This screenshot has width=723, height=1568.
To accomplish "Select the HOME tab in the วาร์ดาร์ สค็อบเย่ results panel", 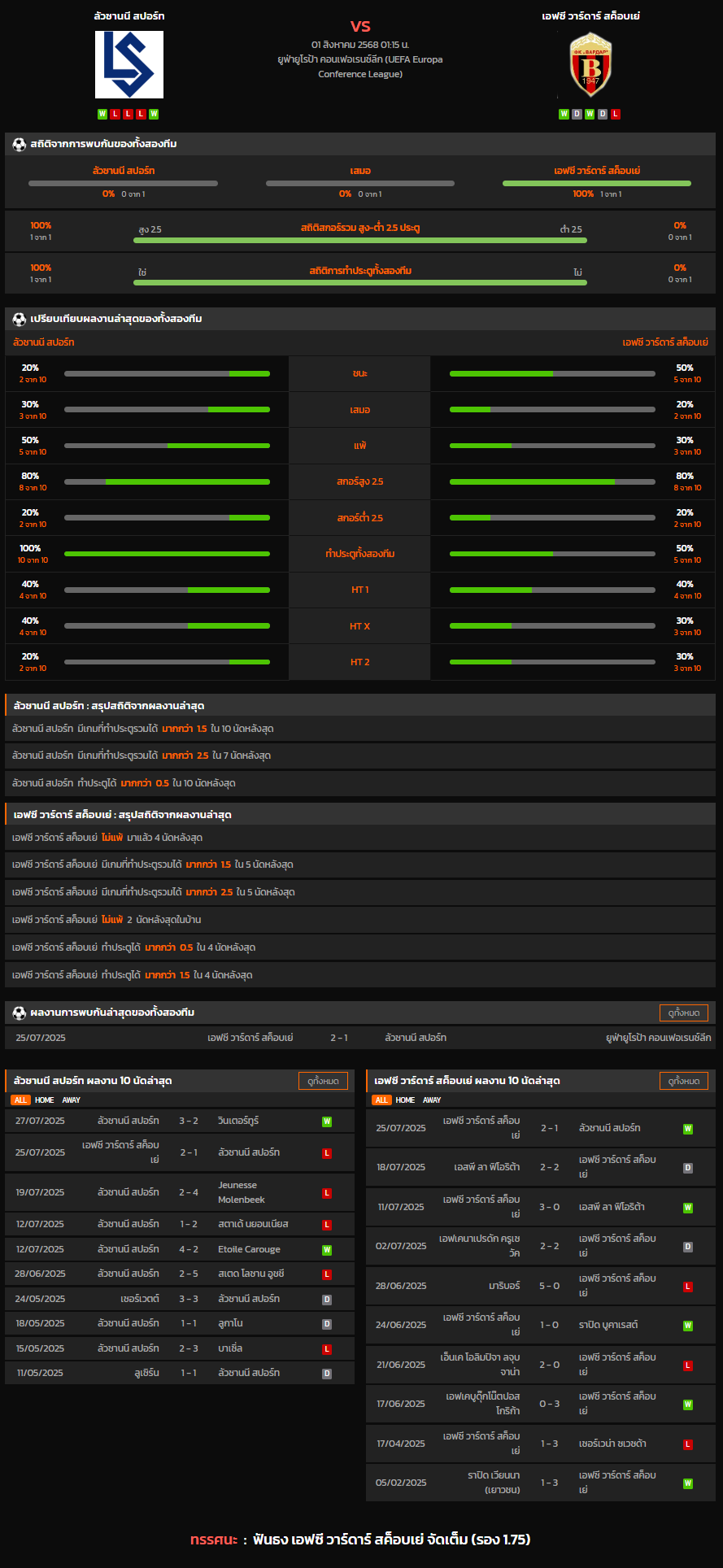I will pyautogui.click(x=406, y=1100).
